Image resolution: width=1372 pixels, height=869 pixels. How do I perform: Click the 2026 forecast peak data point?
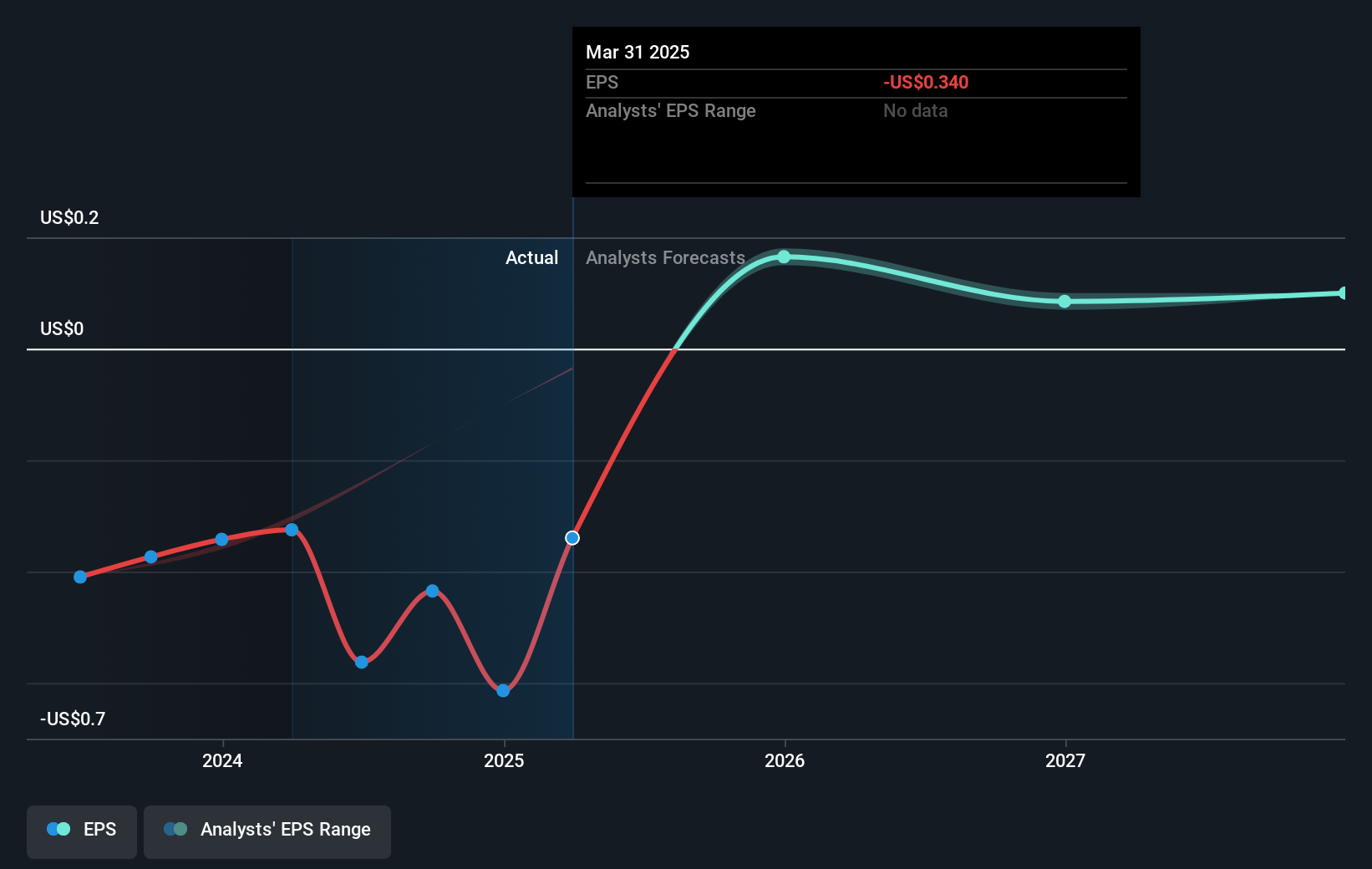(x=784, y=257)
